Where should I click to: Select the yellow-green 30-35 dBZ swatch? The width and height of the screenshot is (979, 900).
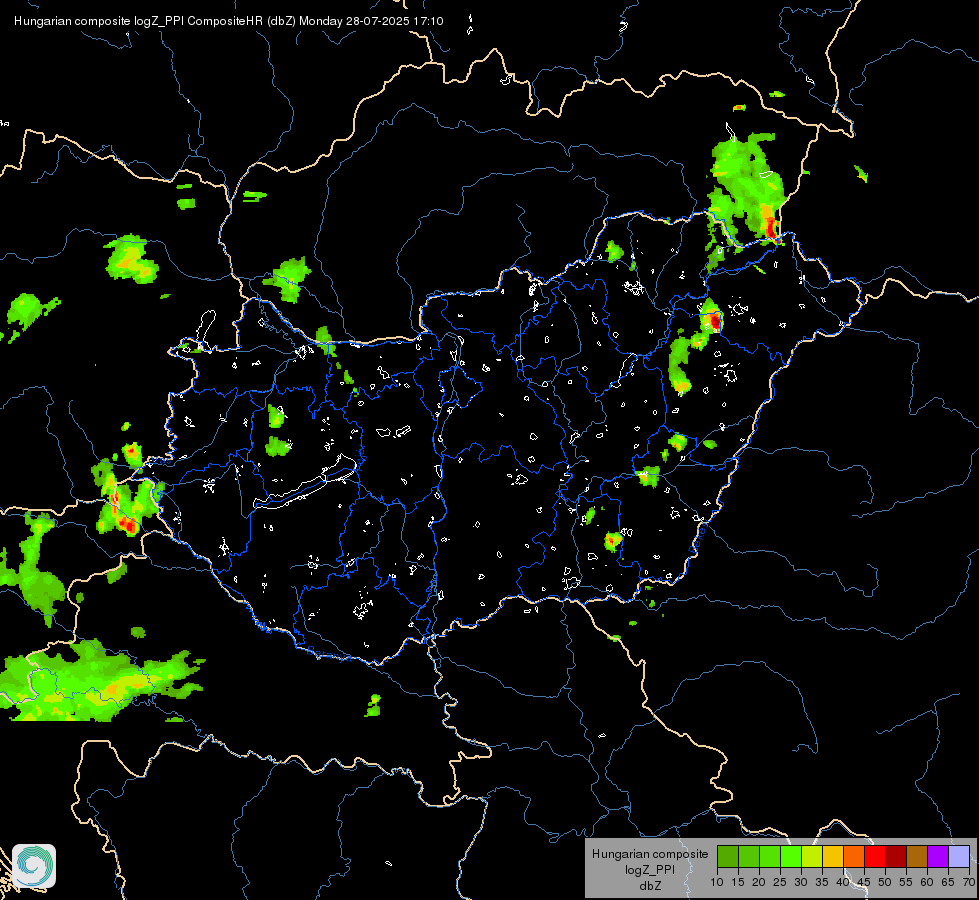(812, 856)
